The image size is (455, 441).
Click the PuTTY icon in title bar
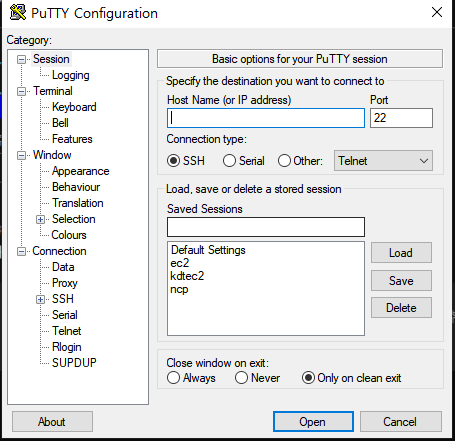coord(18,13)
